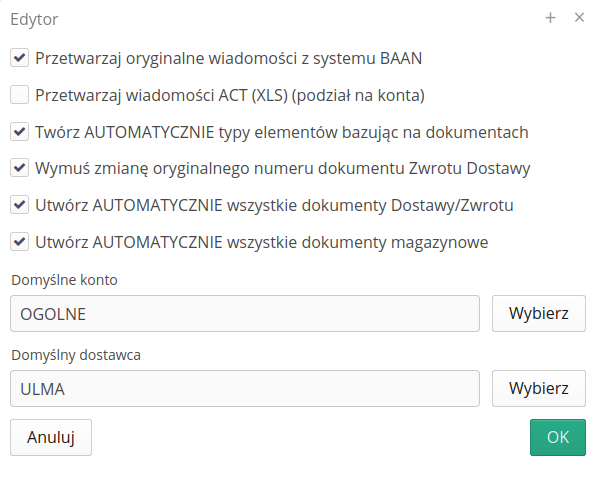The width and height of the screenshot is (594, 489).
Task: Uncheck the BAAN original messages checkbox
Action: tap(19, 58)
